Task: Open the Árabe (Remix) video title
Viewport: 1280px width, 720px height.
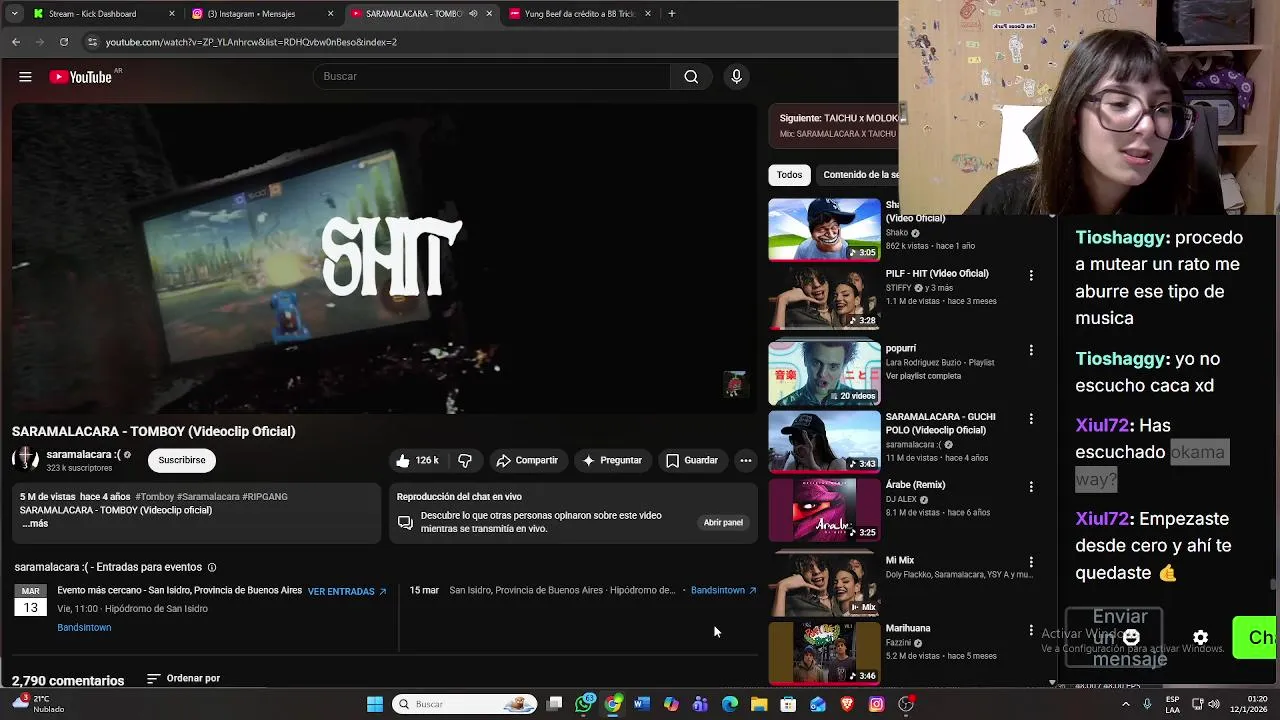Action: (x=915, y=485)
